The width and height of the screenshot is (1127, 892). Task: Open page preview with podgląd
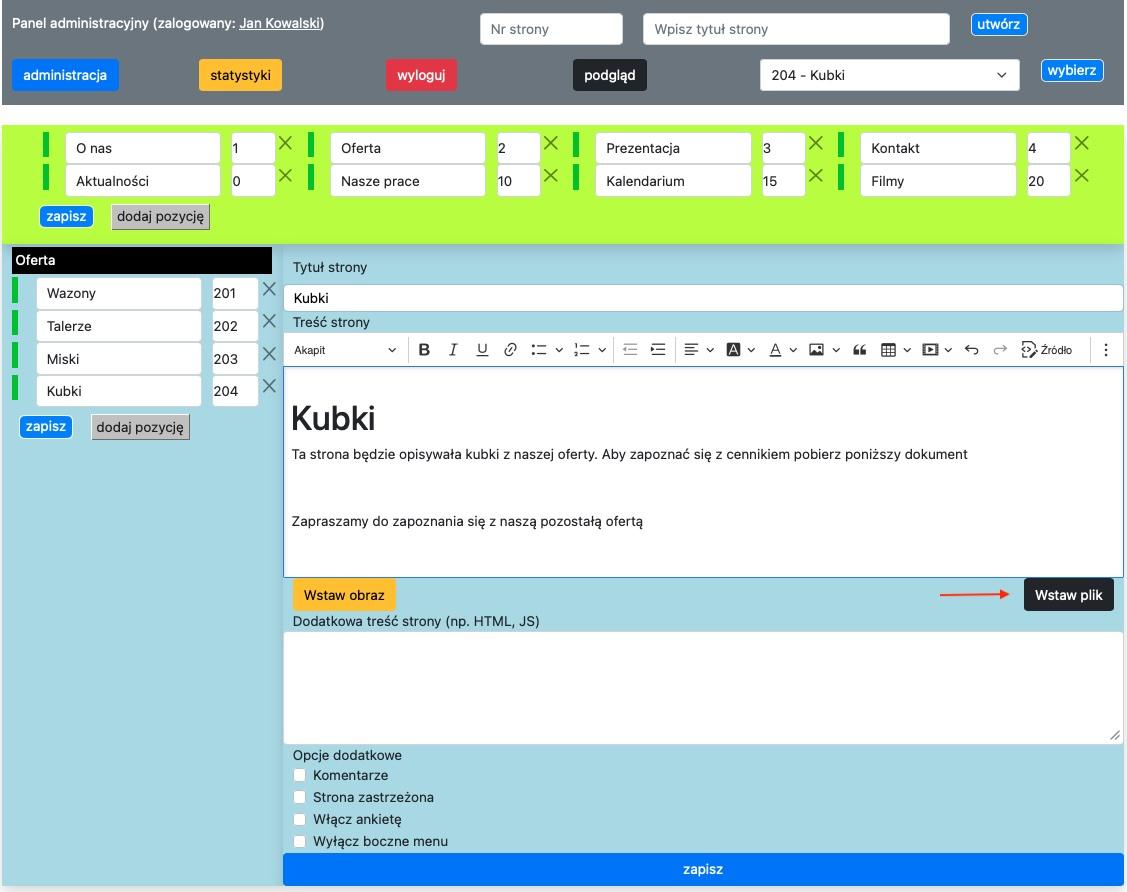pos(610,75)
